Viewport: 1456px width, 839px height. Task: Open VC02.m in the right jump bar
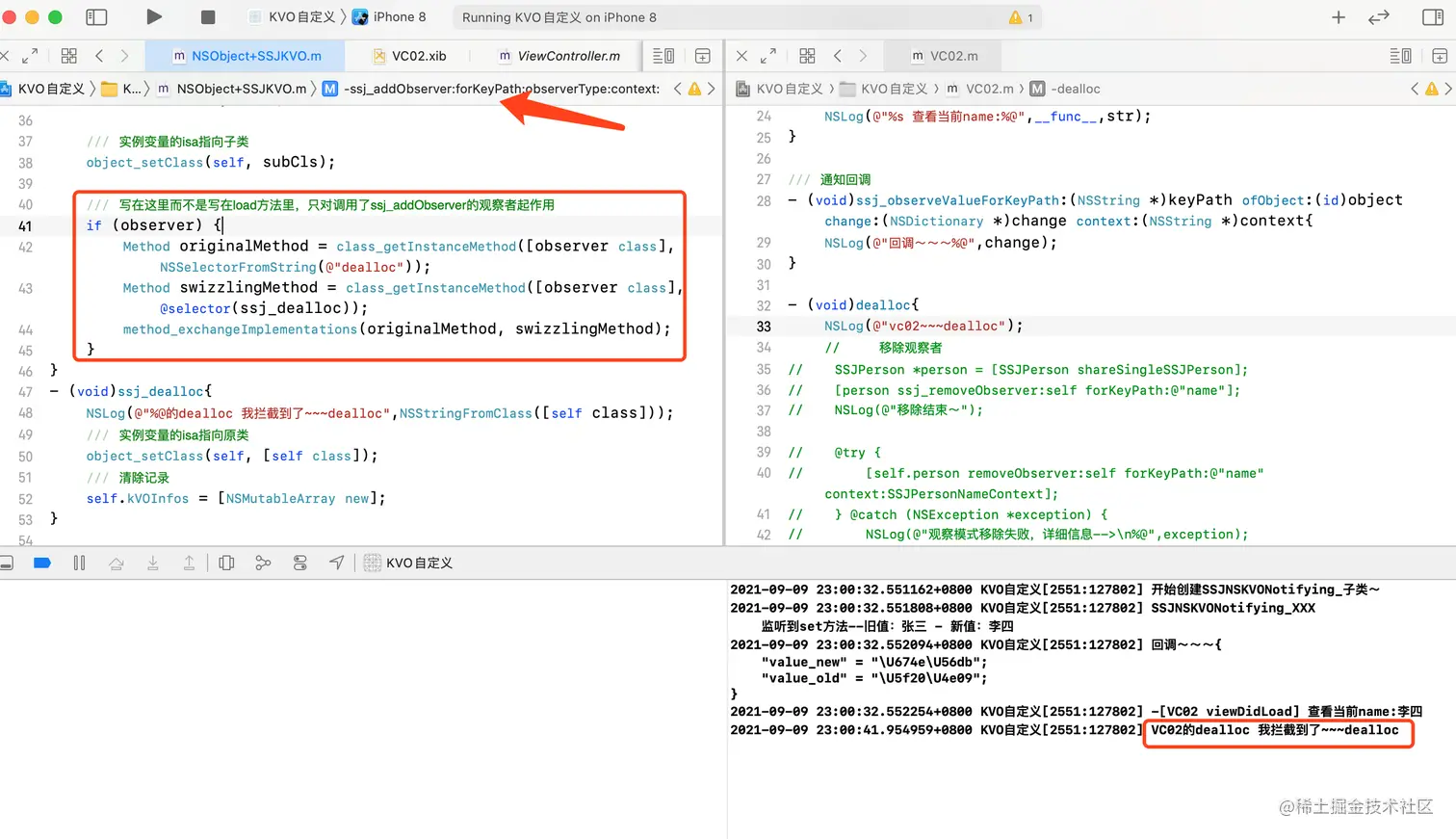pos(979,89)
